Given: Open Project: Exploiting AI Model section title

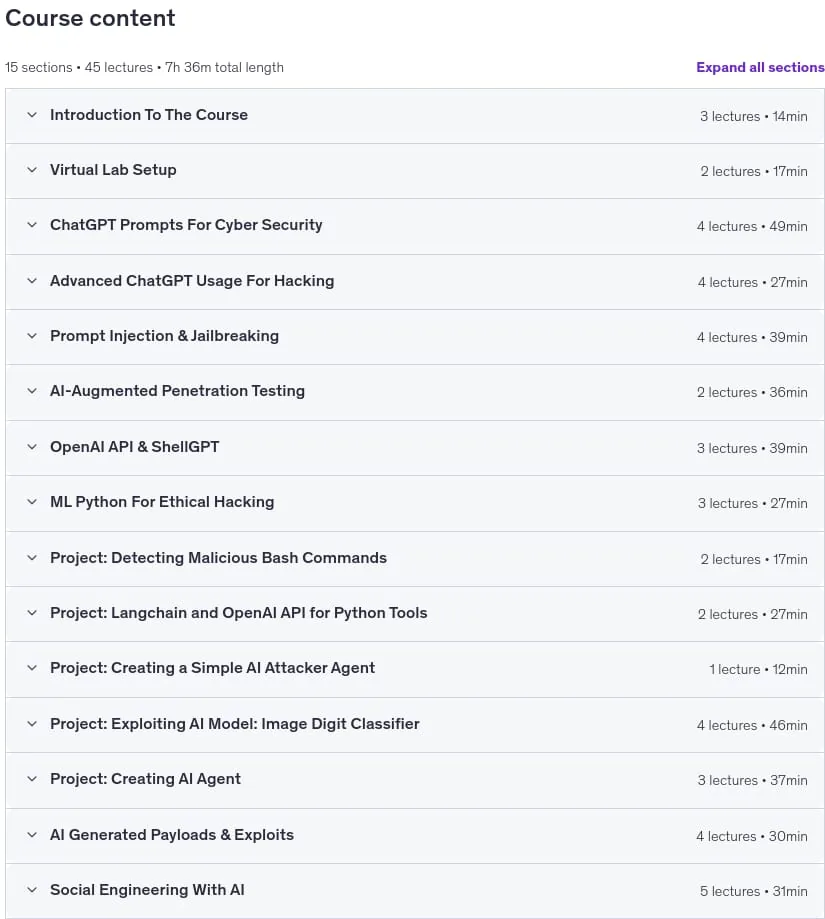Looking at the screenshot, I should click(235, 724).
